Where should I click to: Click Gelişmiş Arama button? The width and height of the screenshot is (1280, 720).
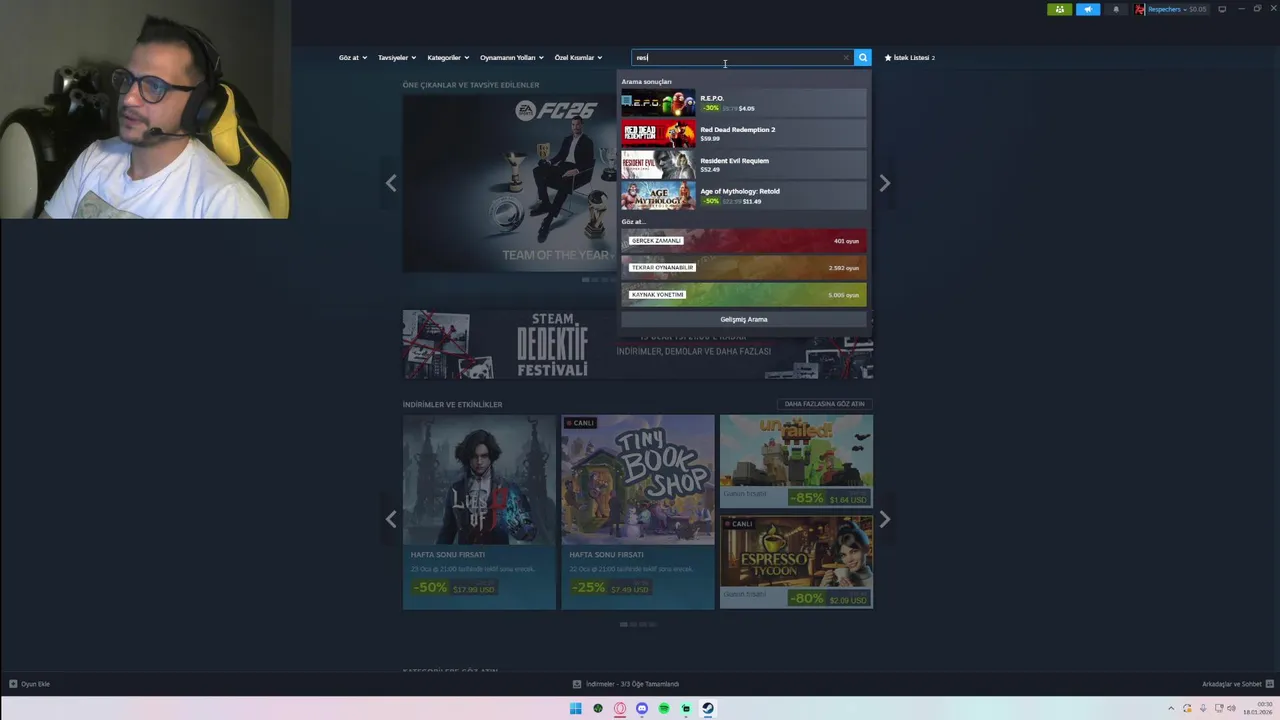[744, 319]
